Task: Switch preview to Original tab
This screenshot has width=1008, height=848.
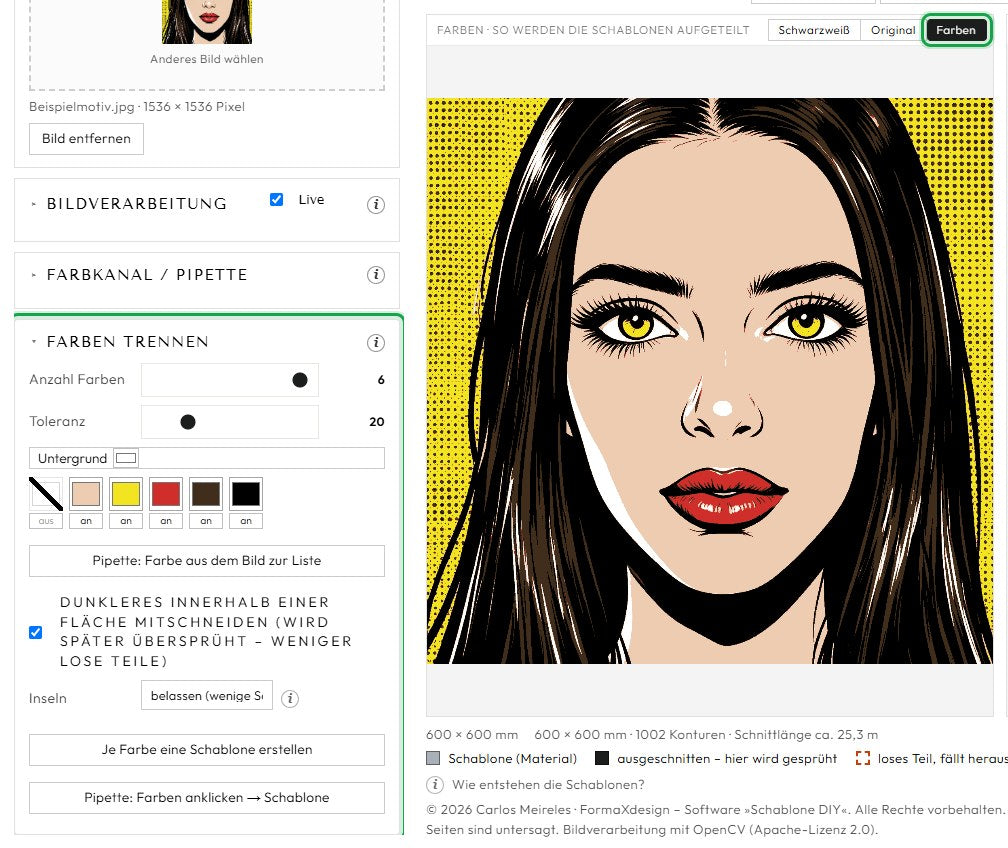Action: 893,30
